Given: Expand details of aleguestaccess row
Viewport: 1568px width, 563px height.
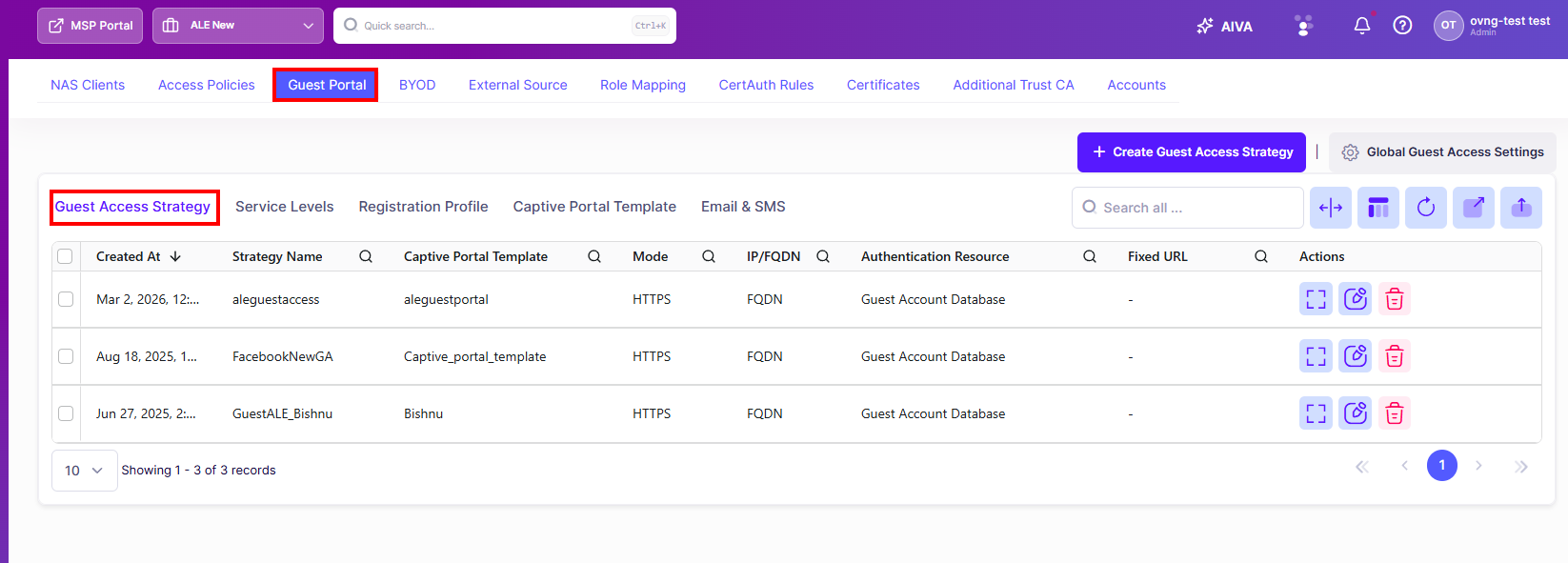Looking at the screenshot, I should pyautogui.click(x=1316, y=299).
